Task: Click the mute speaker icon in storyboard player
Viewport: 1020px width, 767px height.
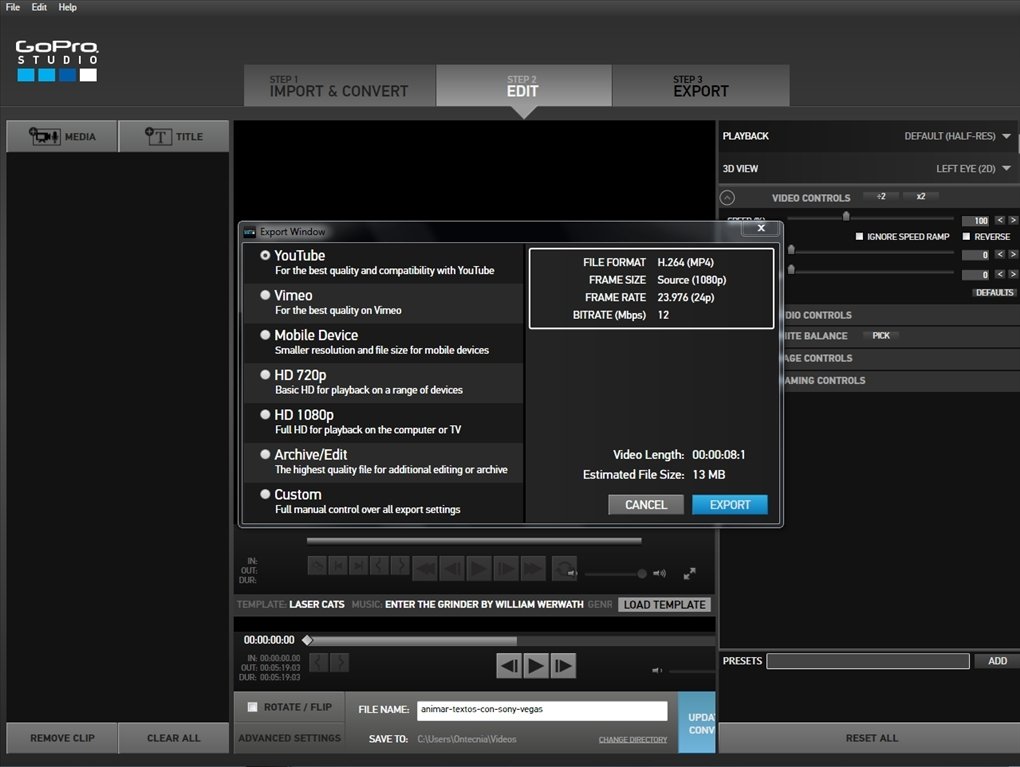Action: coord(657,670)
